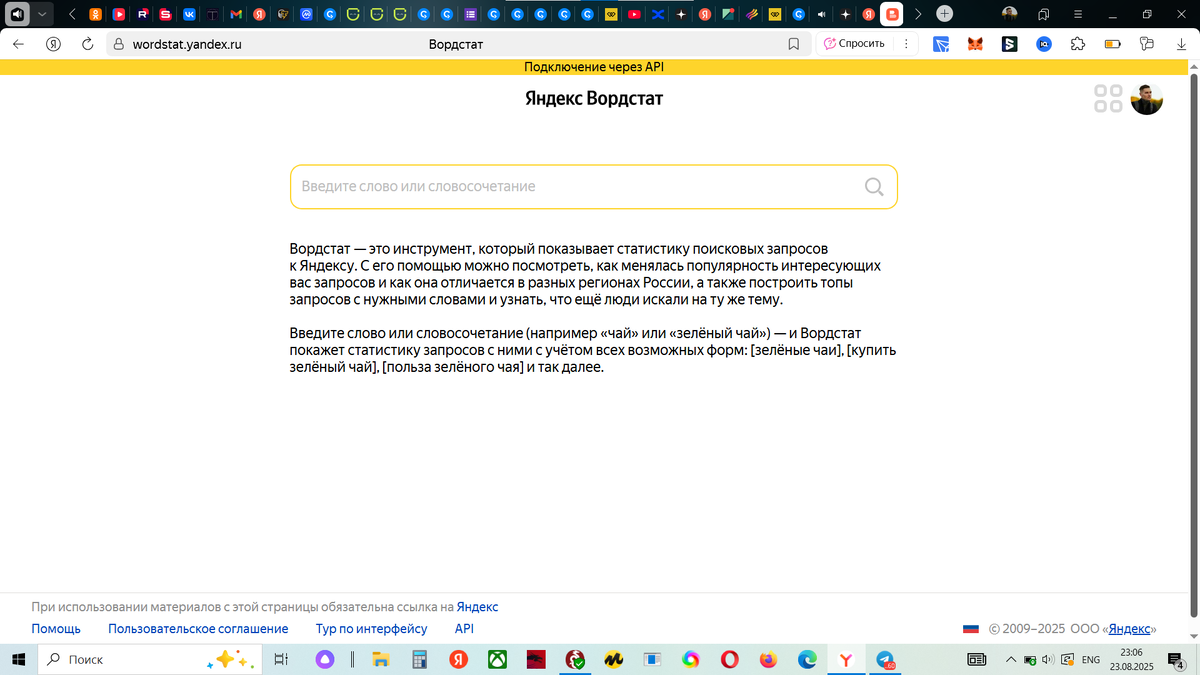The image size is (1200, 675).
Task: Click the taskbar 'Поиск' search box
Action: click(150, 659)
